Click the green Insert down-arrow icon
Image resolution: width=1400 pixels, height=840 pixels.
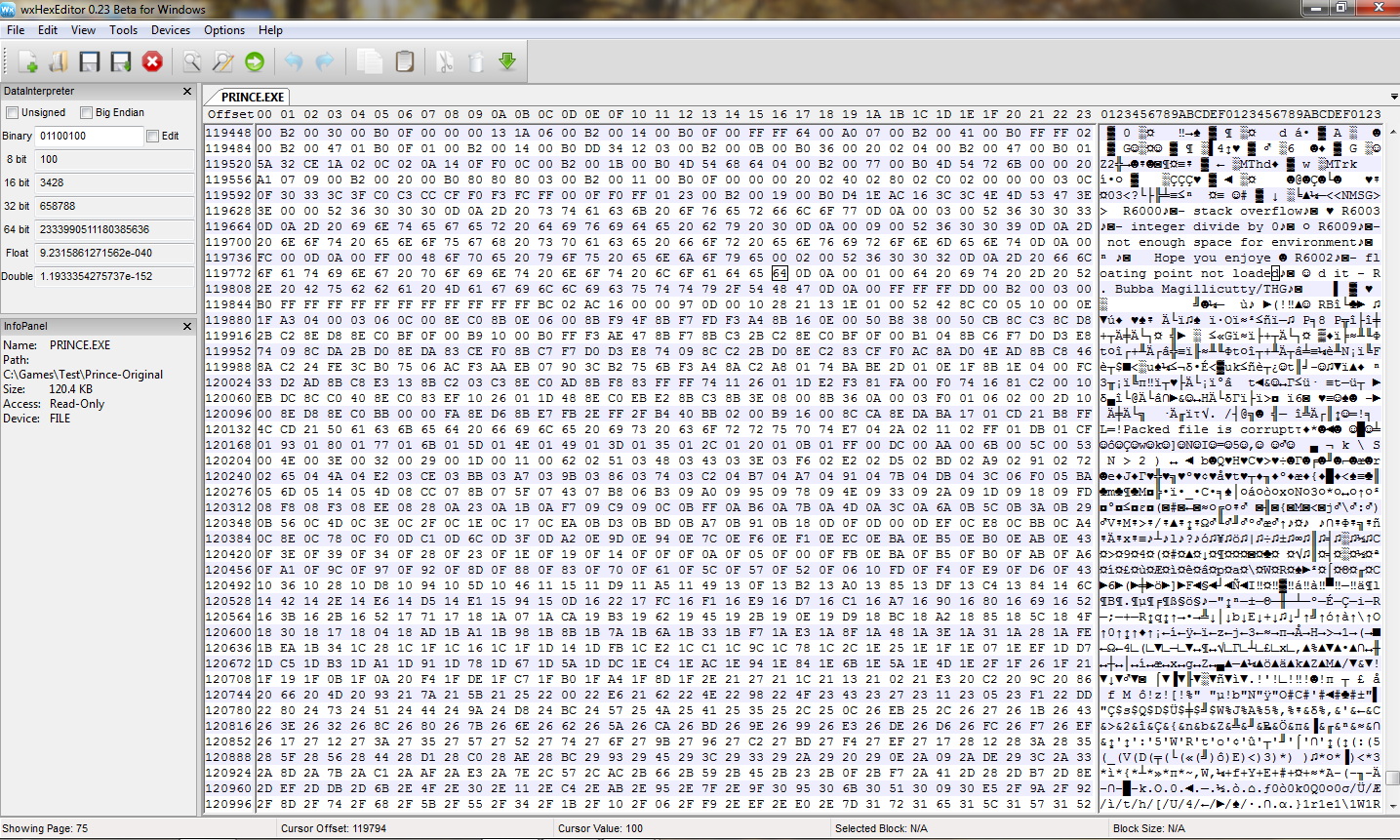click(x=507, y=62)
